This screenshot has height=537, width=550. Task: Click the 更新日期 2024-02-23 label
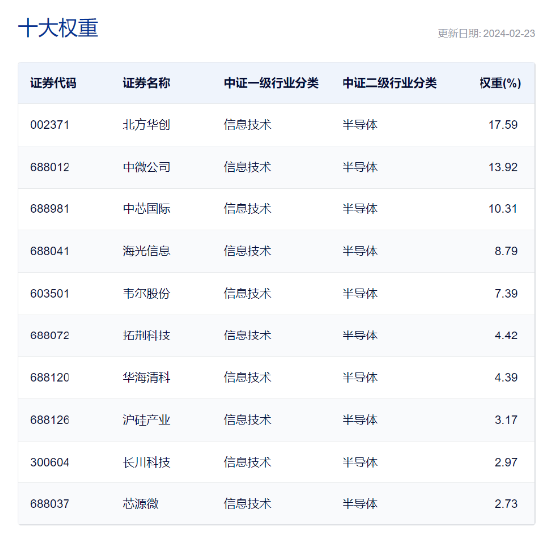(486, 34)
